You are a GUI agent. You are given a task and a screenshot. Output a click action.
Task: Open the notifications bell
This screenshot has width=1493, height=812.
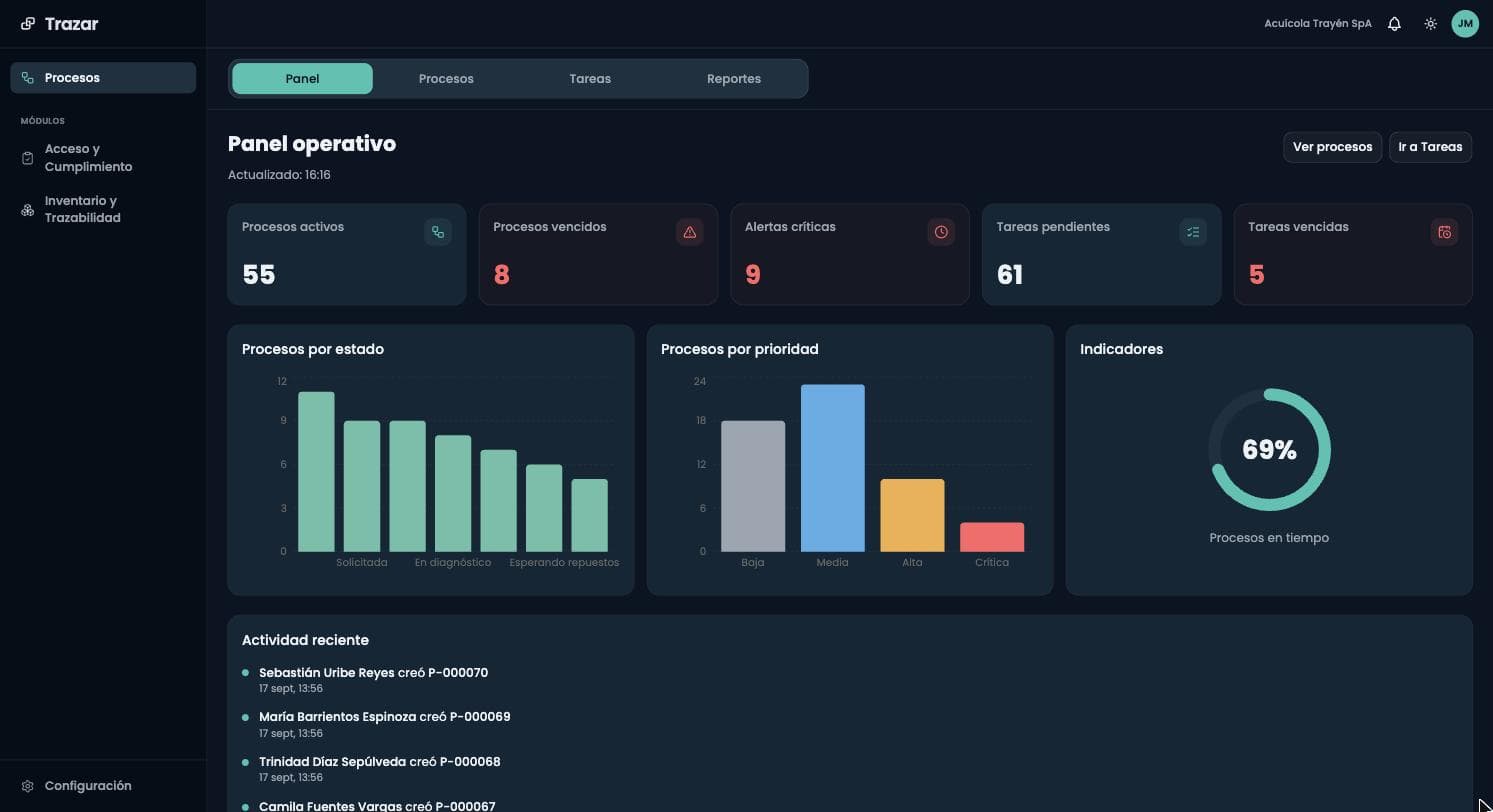(1394, 24)
